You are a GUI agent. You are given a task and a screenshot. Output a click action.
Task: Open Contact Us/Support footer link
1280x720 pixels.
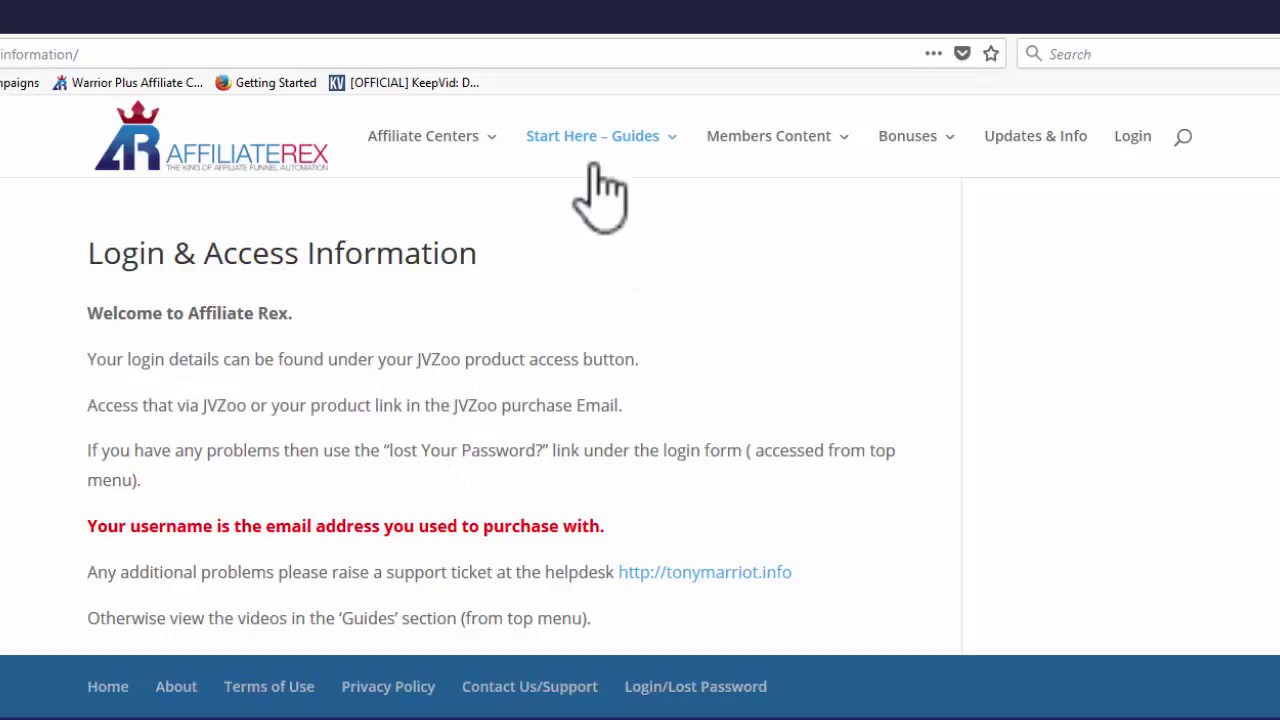click(530, 686)
